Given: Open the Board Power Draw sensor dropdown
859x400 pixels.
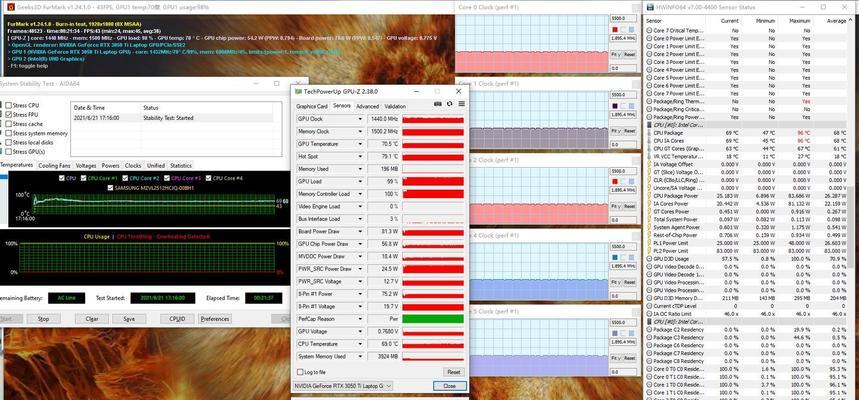Looking at the screenshot, I should pos(360,231).
